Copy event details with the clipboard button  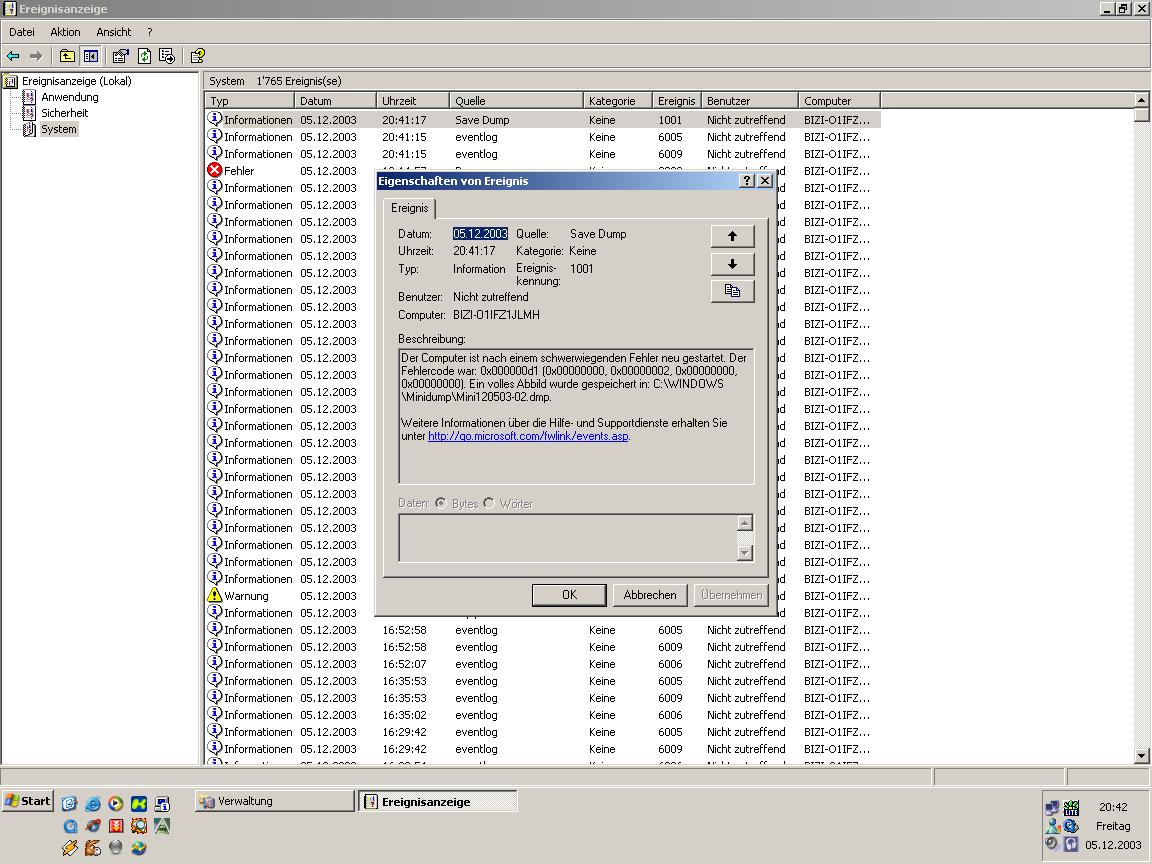pyautogui.click(x=732, y=291)
